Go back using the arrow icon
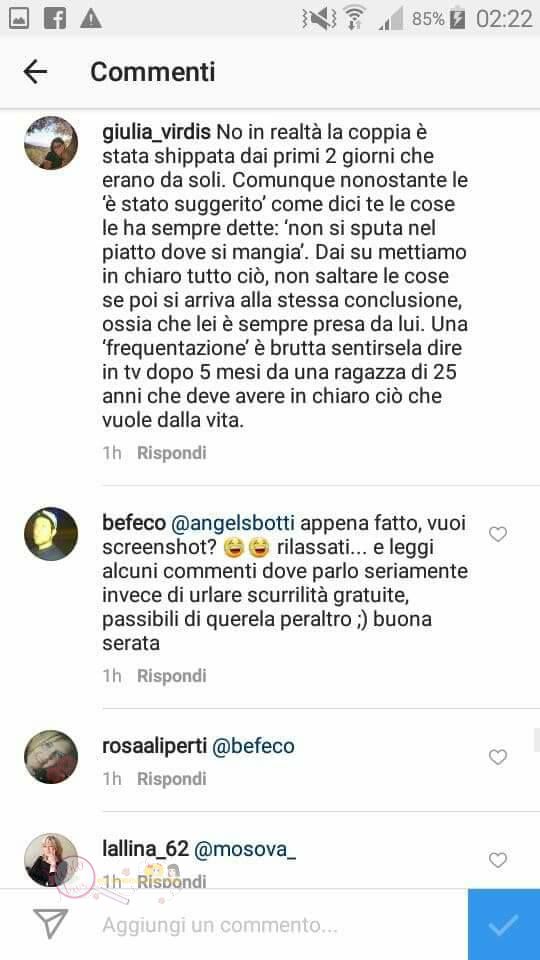540x960 pixels. coord(35,72)
